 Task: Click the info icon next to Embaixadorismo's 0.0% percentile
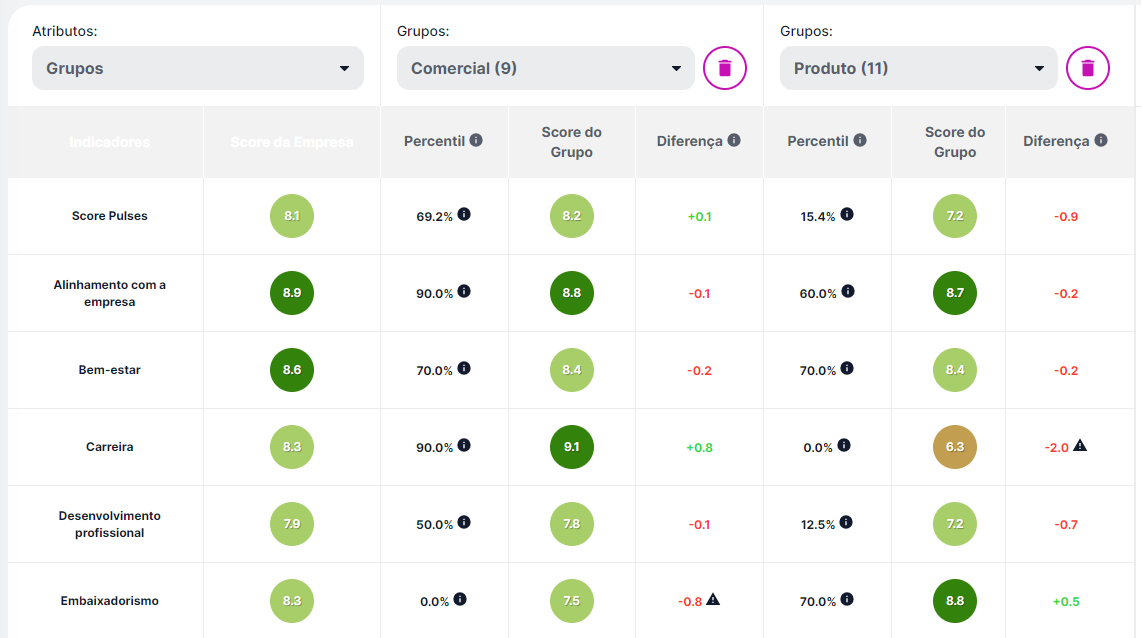click(461, 601)
